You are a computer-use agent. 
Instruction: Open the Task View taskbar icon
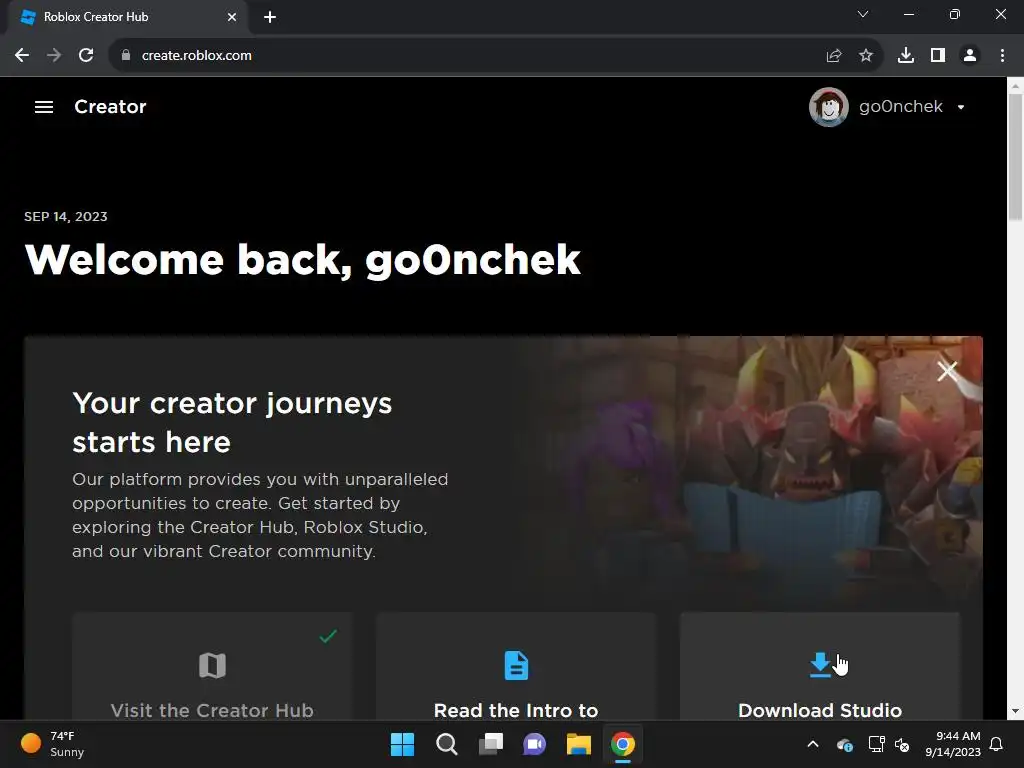tap(490, 744)
